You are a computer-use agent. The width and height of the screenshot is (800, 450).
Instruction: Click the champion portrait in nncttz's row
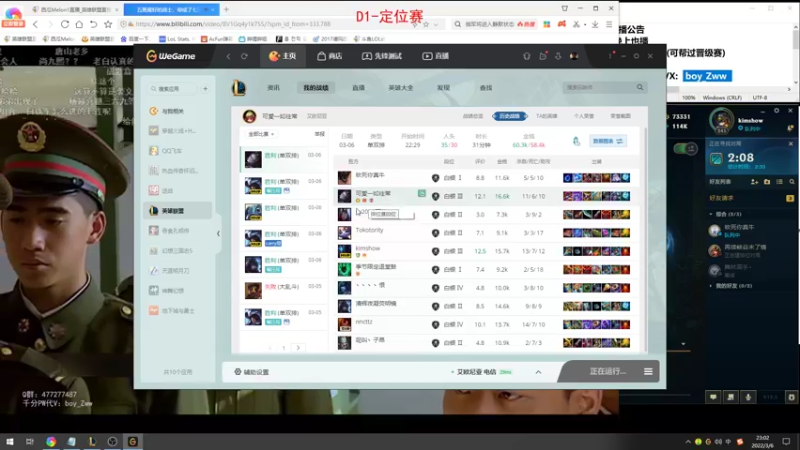(x=344, y=324)
